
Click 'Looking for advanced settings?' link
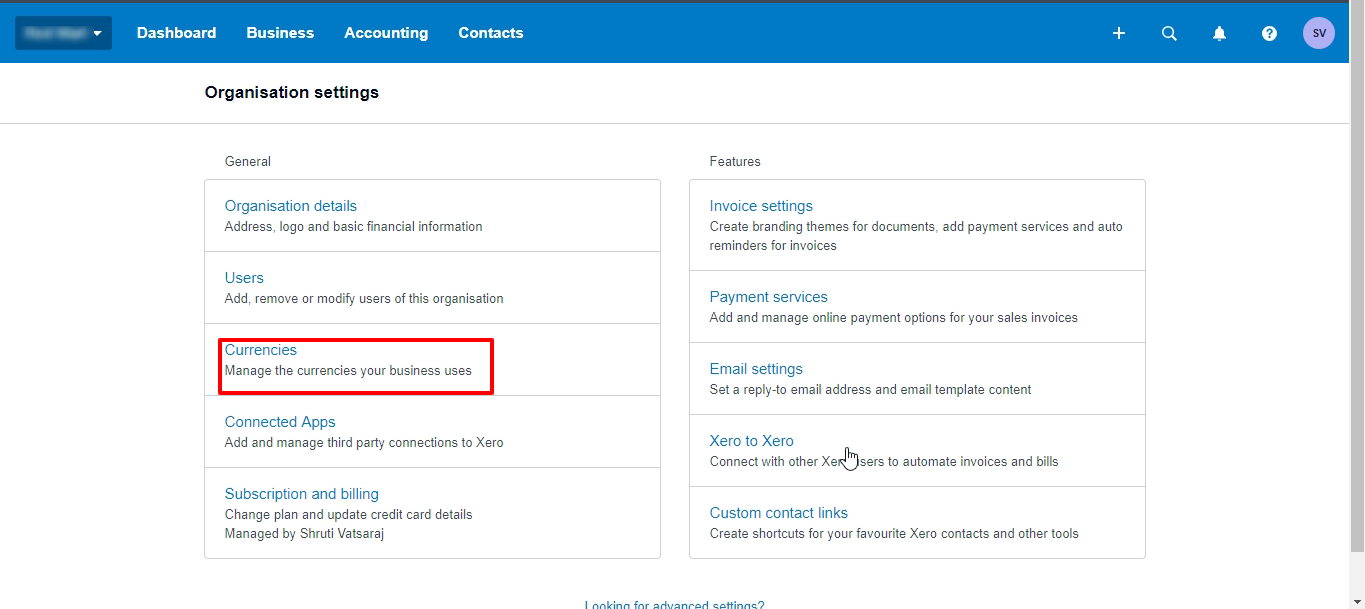coord(674,604)
